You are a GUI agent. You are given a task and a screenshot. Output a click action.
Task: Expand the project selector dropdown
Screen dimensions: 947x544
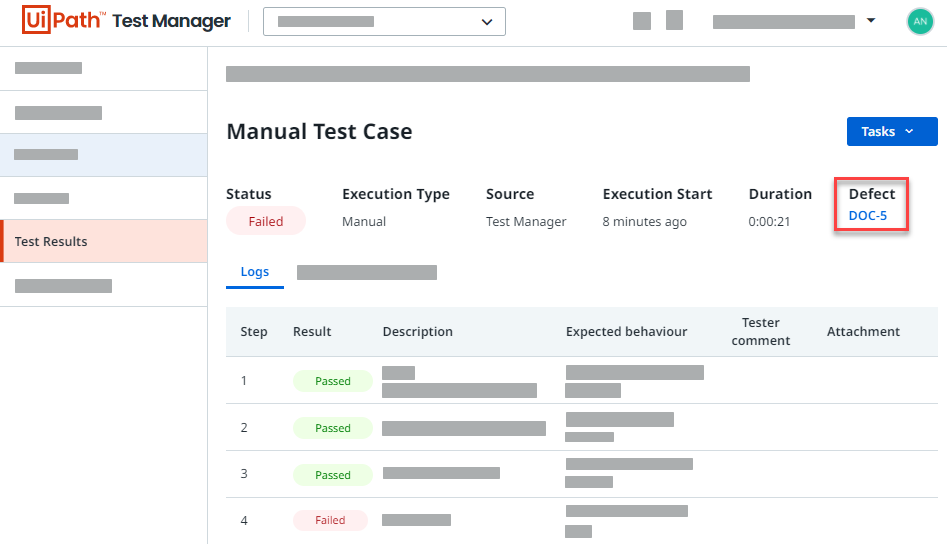[384, 21]
